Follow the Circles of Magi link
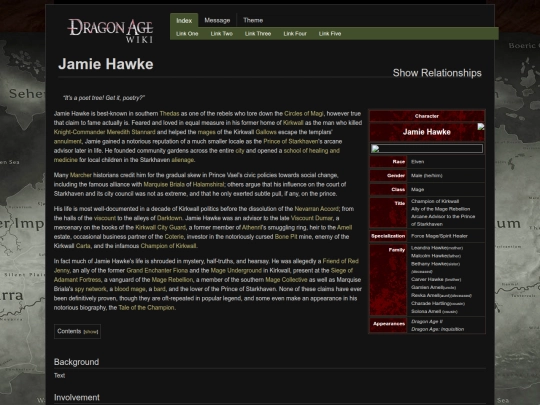This screenshot has height=405, width=540. pyautogui.click(x=304, y=113)
